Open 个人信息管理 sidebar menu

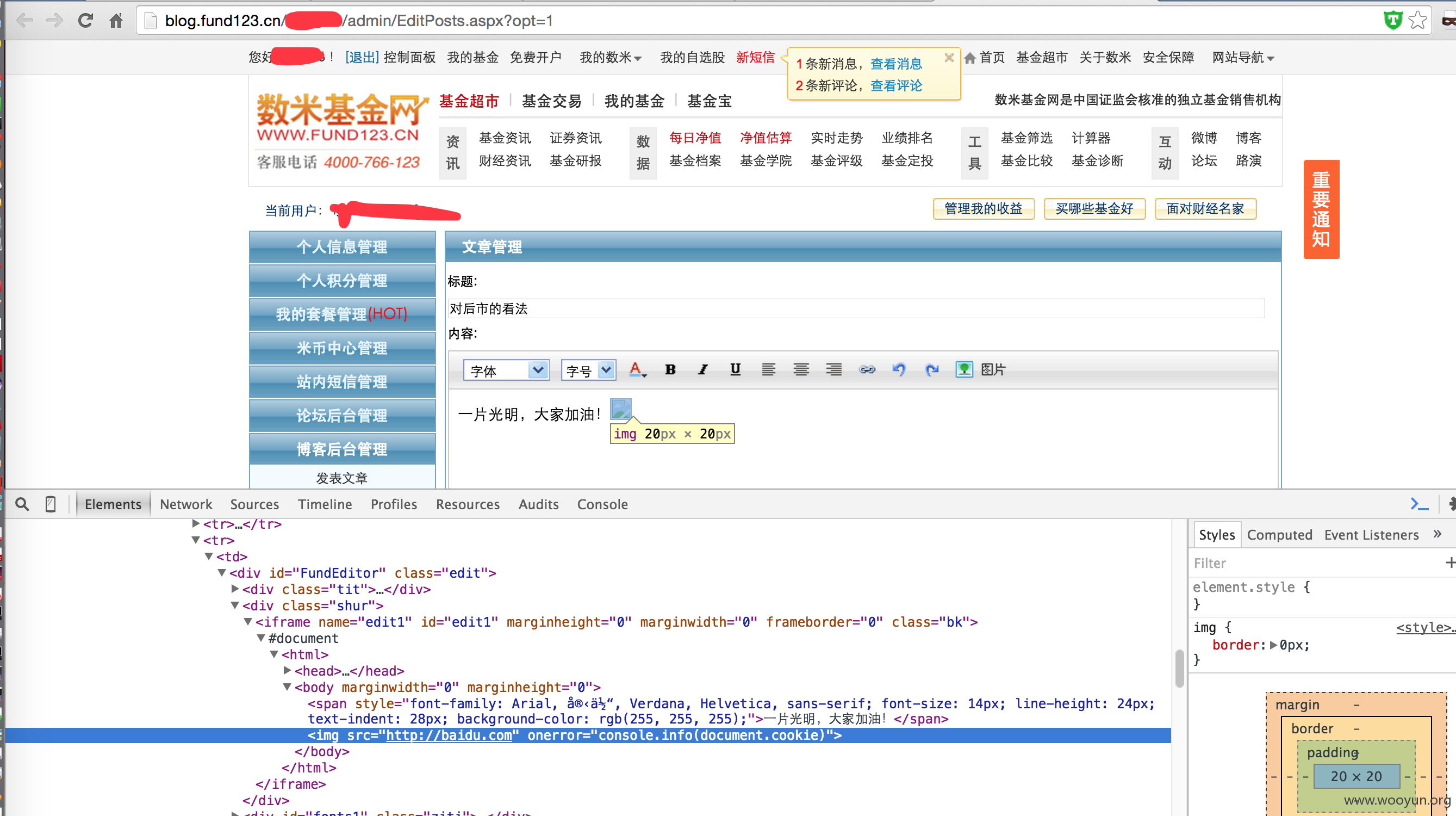[342, 247]
